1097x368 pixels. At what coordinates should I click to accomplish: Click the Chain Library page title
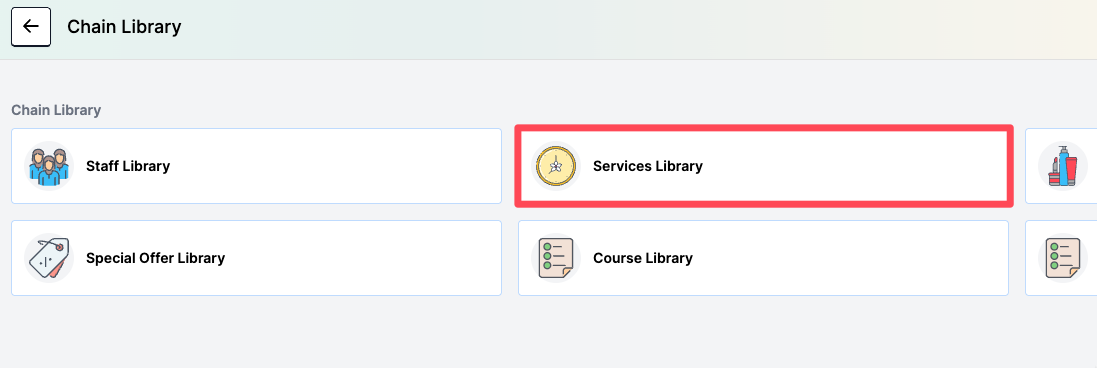click(x=124, y=27)
